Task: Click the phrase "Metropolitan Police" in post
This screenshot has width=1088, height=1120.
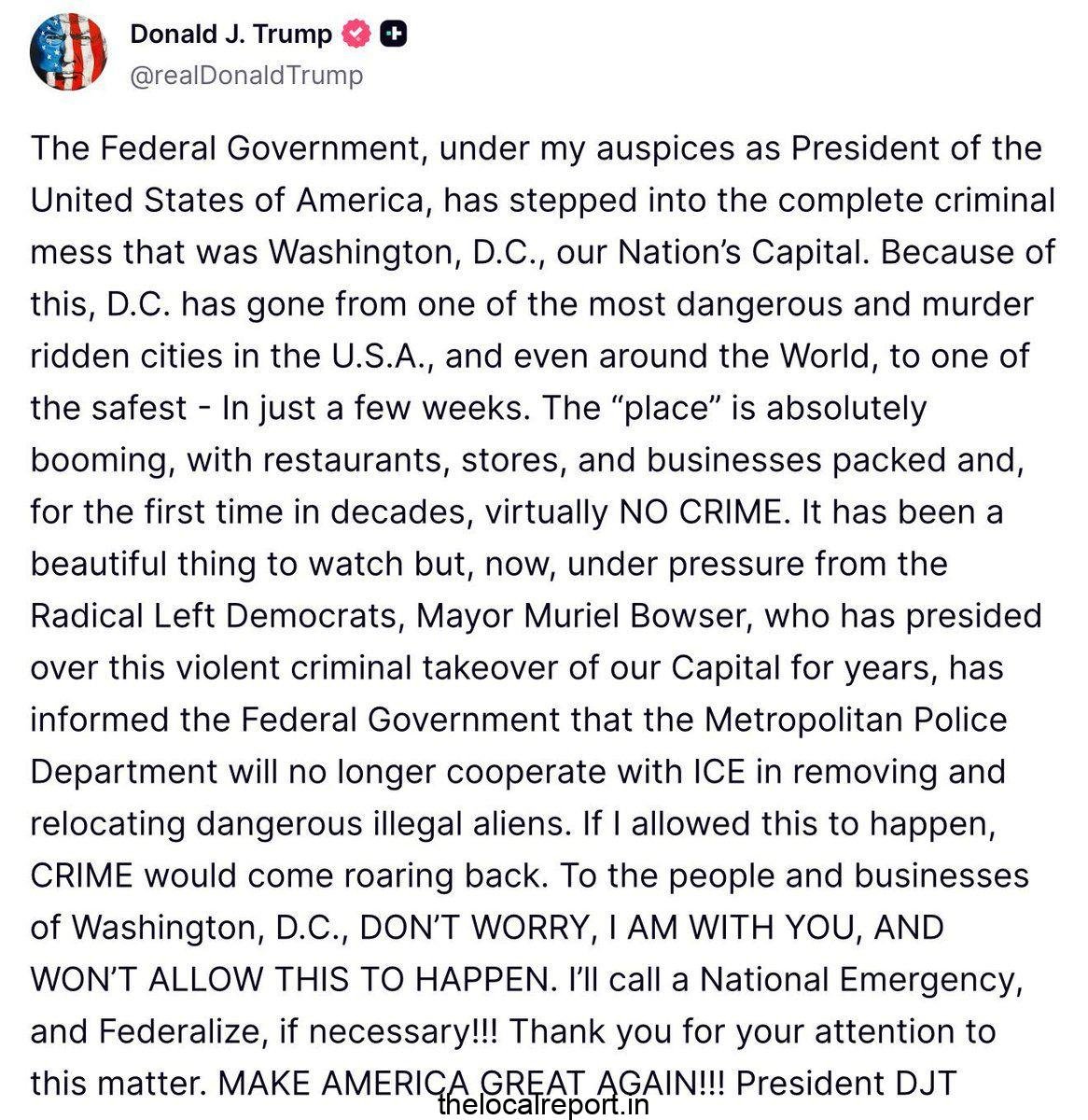Action: 856,720
